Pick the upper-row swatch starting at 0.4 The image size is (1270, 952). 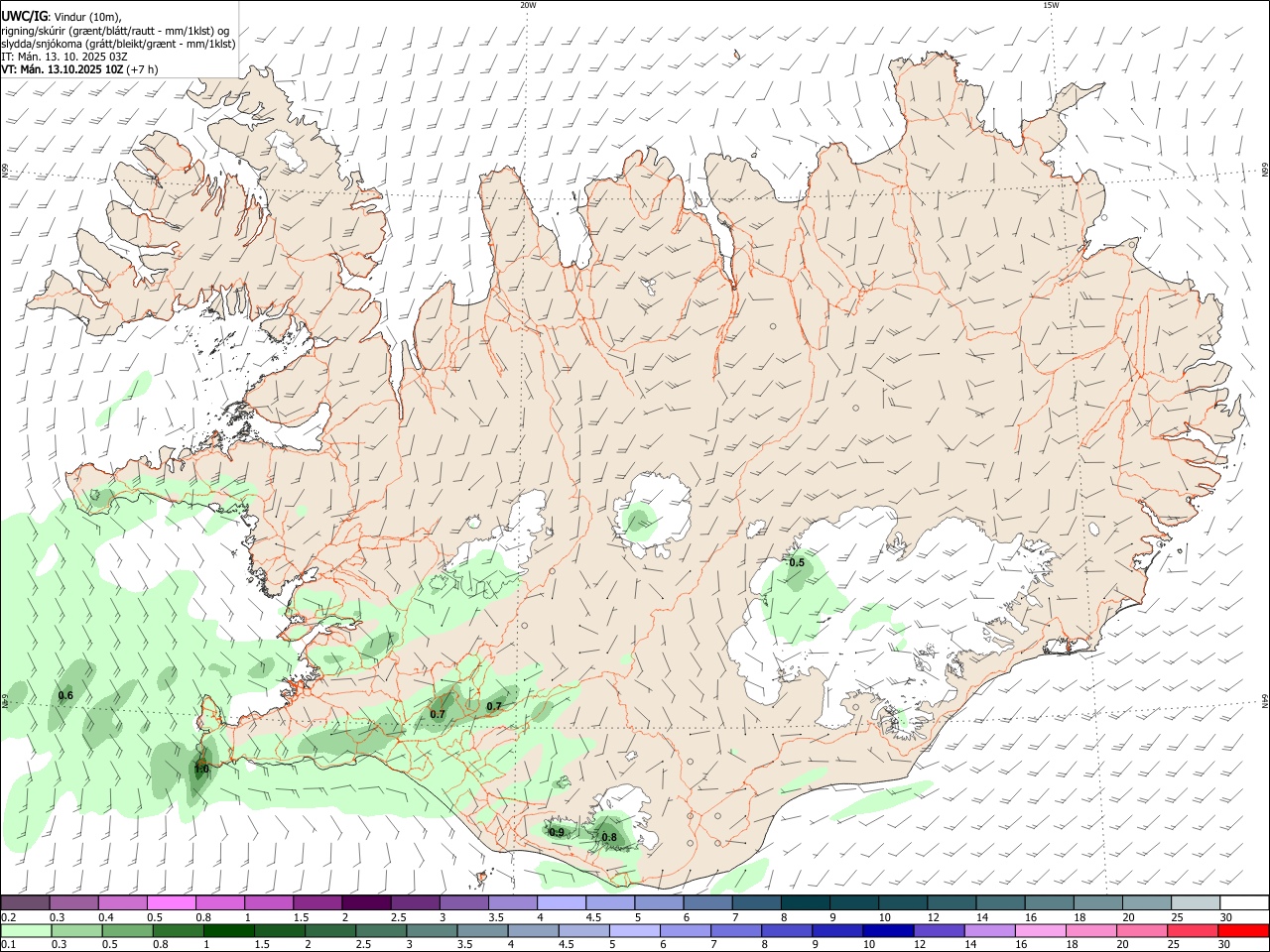pos(122,902)
